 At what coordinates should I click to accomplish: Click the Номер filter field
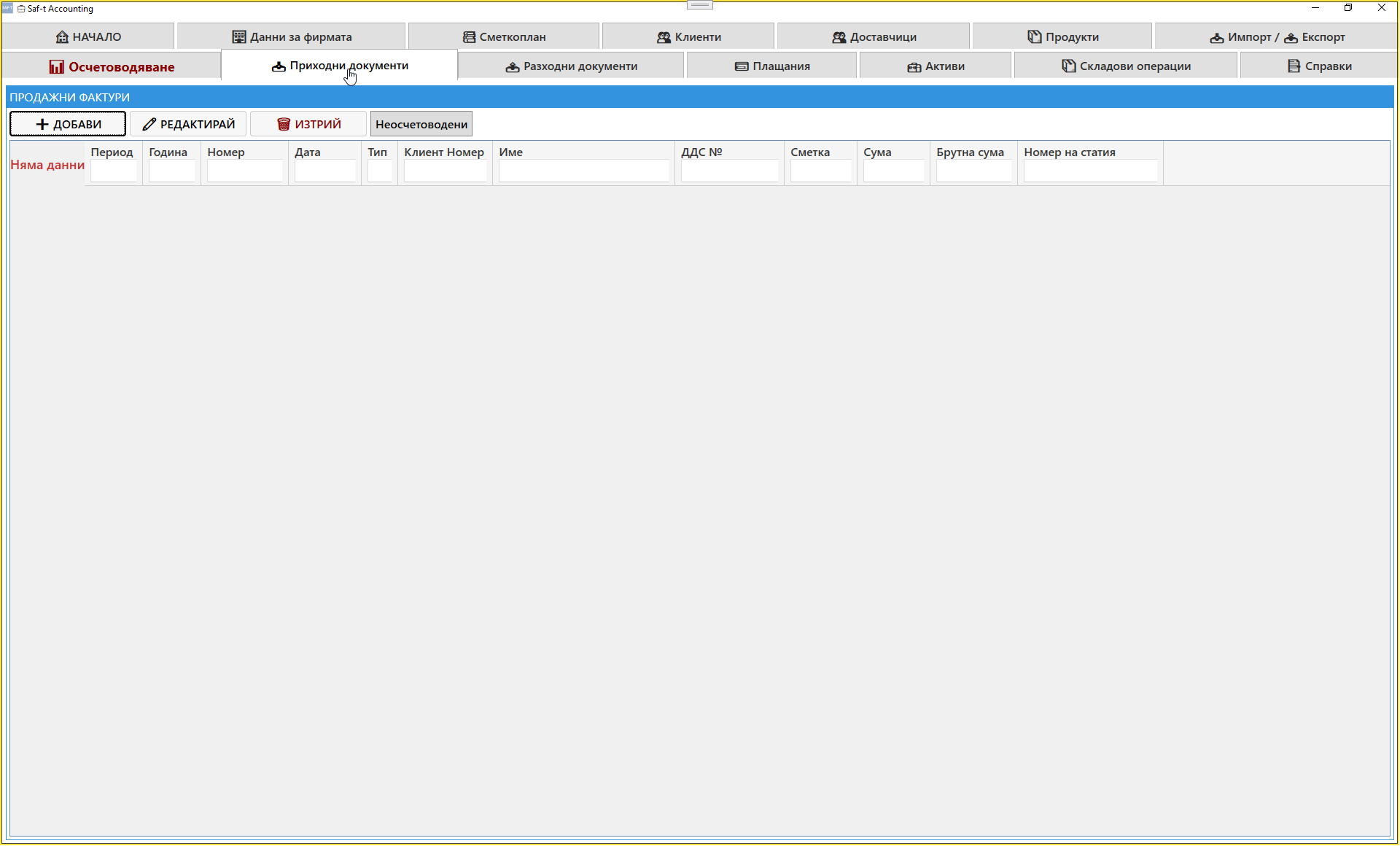245,171
